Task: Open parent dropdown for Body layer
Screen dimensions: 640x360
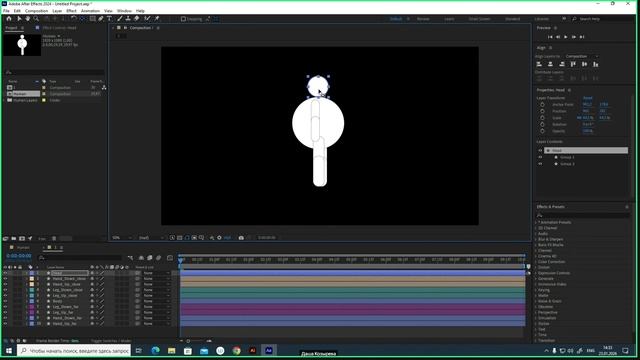Action: (157, 301)
